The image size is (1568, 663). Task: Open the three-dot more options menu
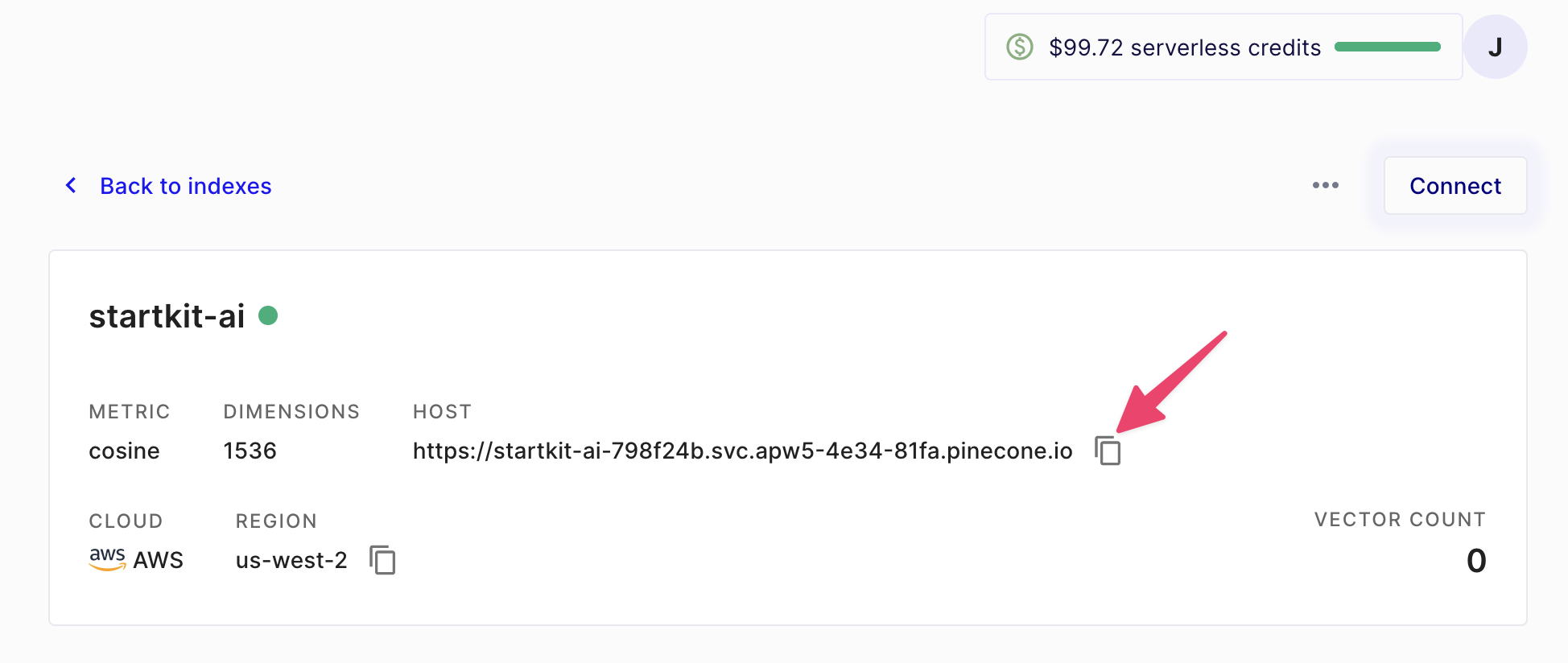tap(1325, 186)
